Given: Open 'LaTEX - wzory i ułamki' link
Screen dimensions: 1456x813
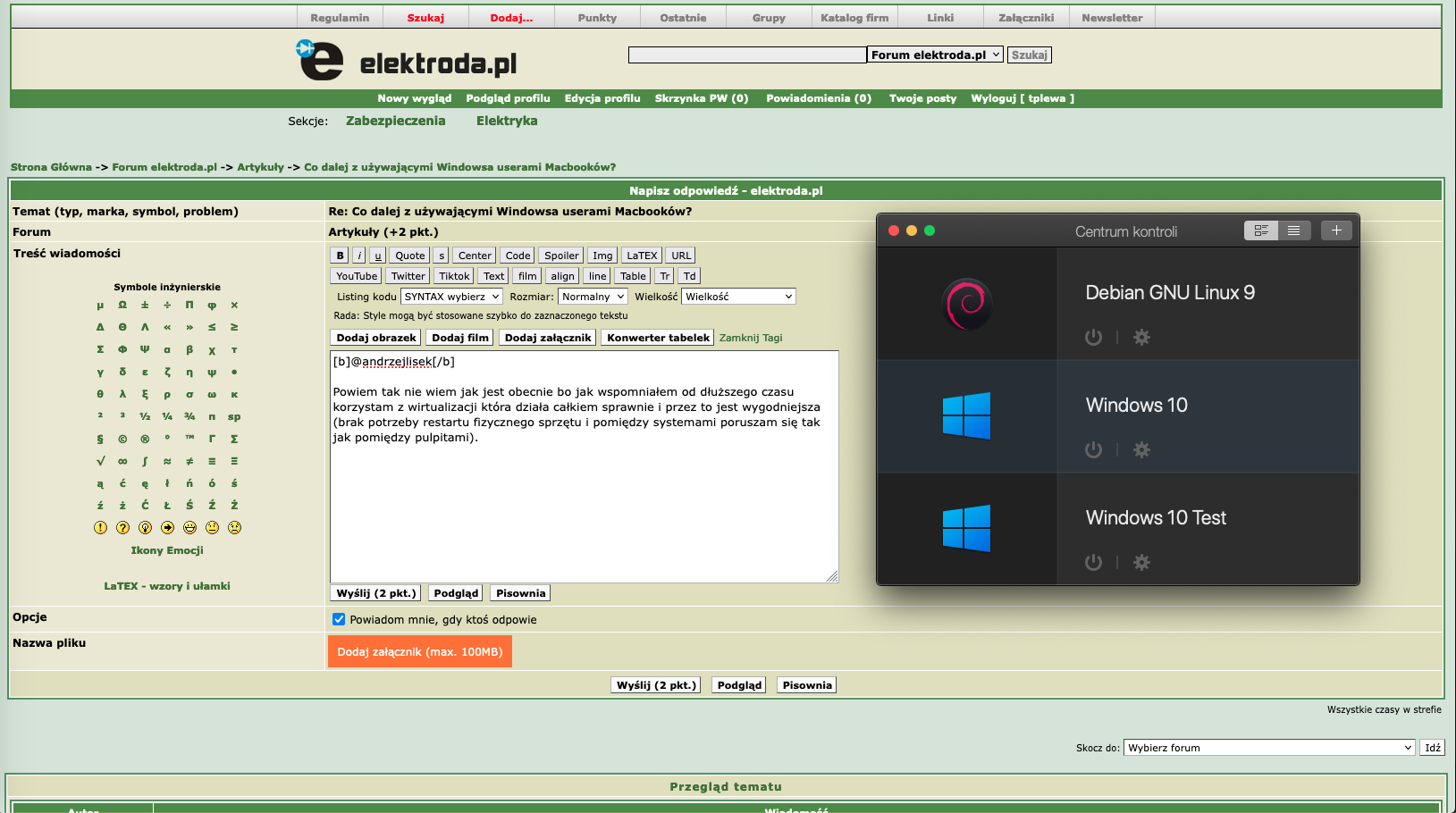Looking at the screenshot, I should [x=167, y=586].
